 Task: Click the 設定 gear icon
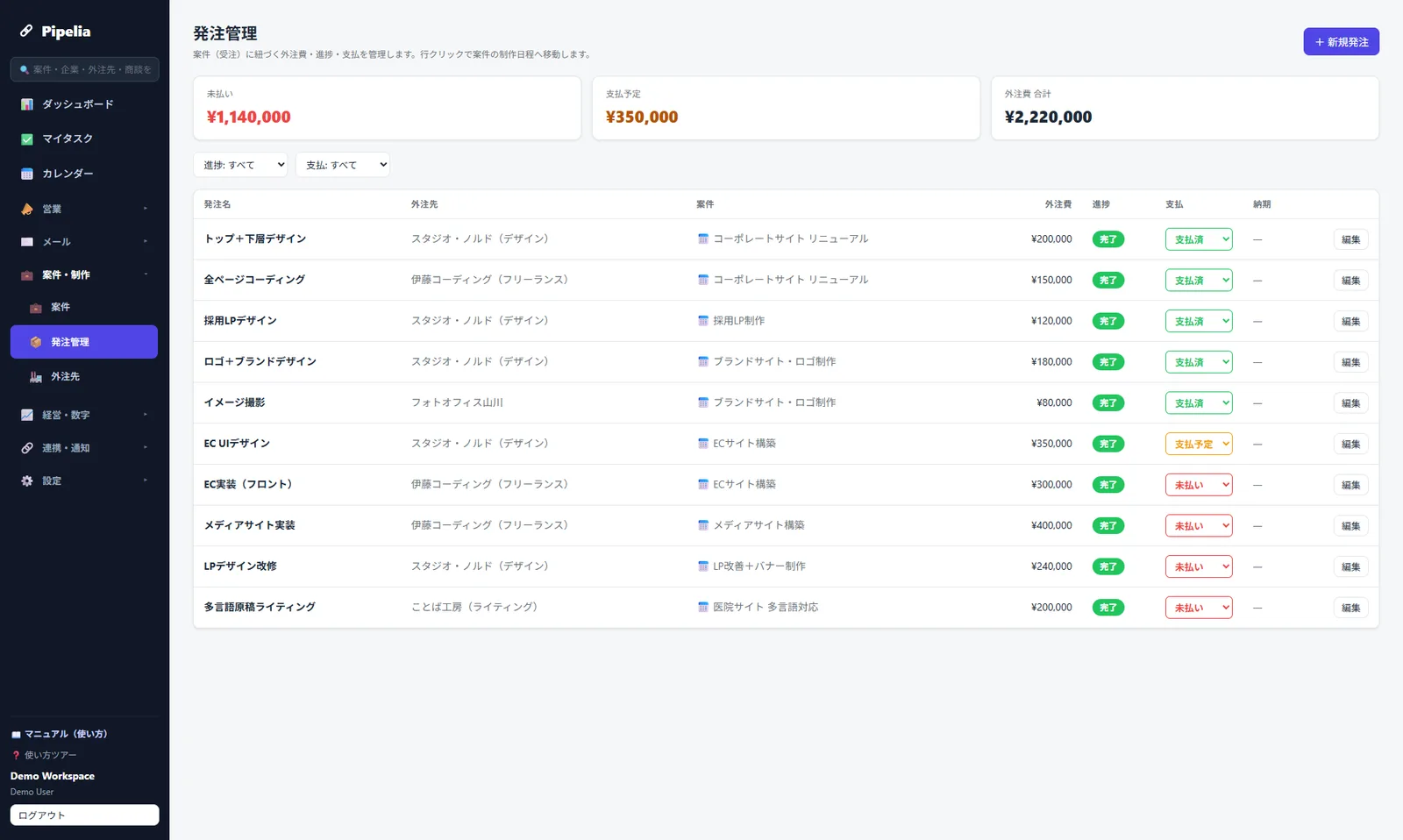click(27, 481)
